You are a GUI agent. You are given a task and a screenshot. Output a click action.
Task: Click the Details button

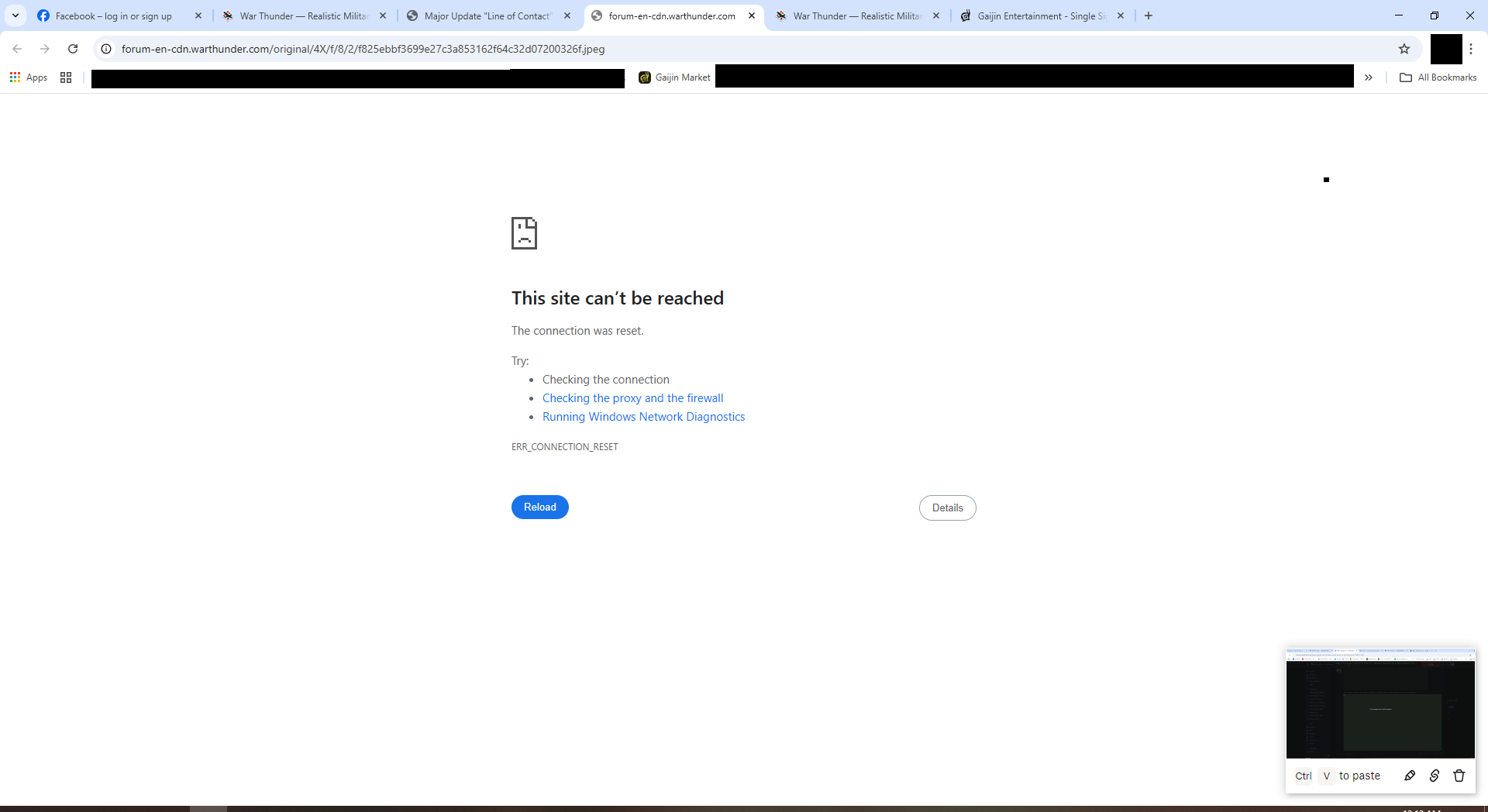click(x=947, y=508)
